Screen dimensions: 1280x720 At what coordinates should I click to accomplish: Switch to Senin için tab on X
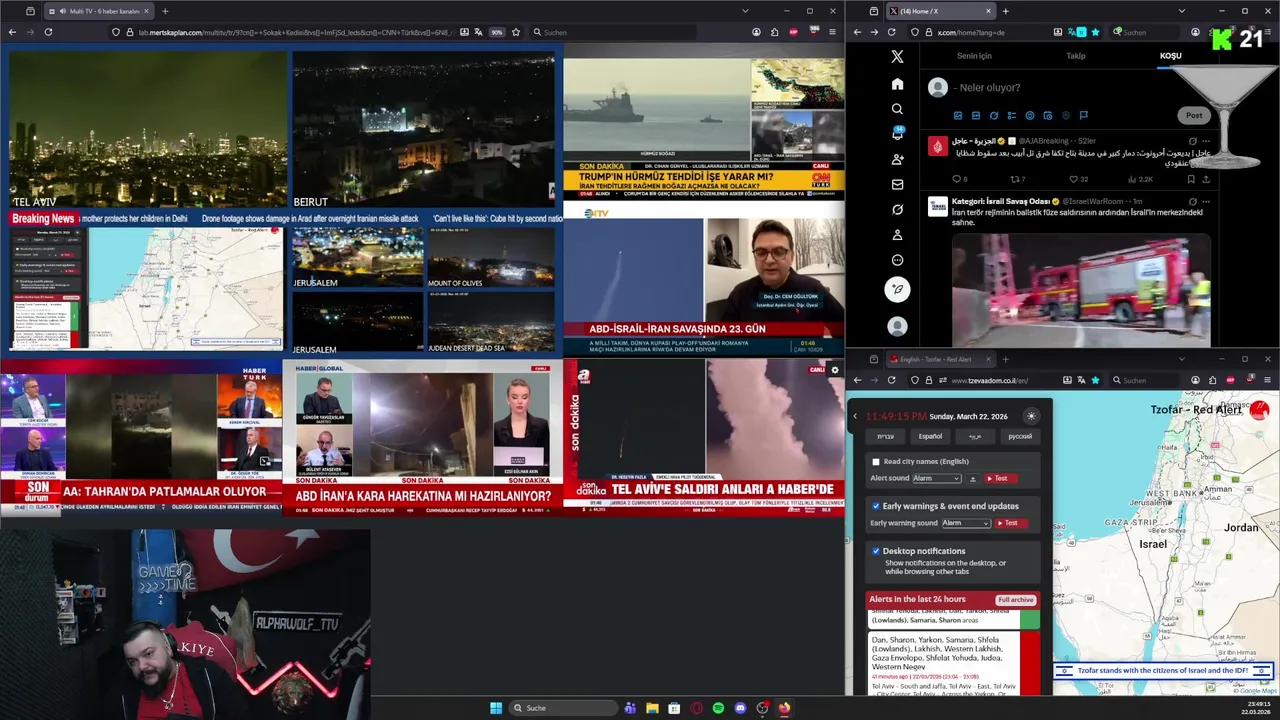[974, 56]
